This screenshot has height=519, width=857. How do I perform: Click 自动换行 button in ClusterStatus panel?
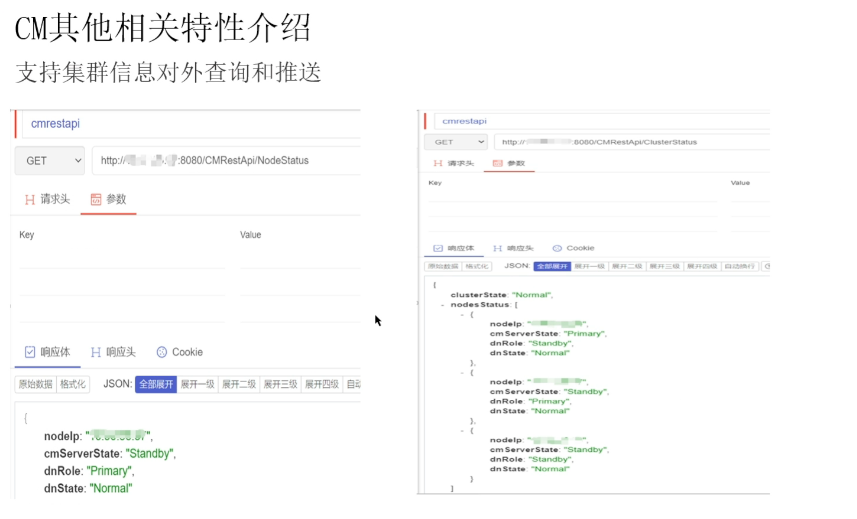pos(739,267)
